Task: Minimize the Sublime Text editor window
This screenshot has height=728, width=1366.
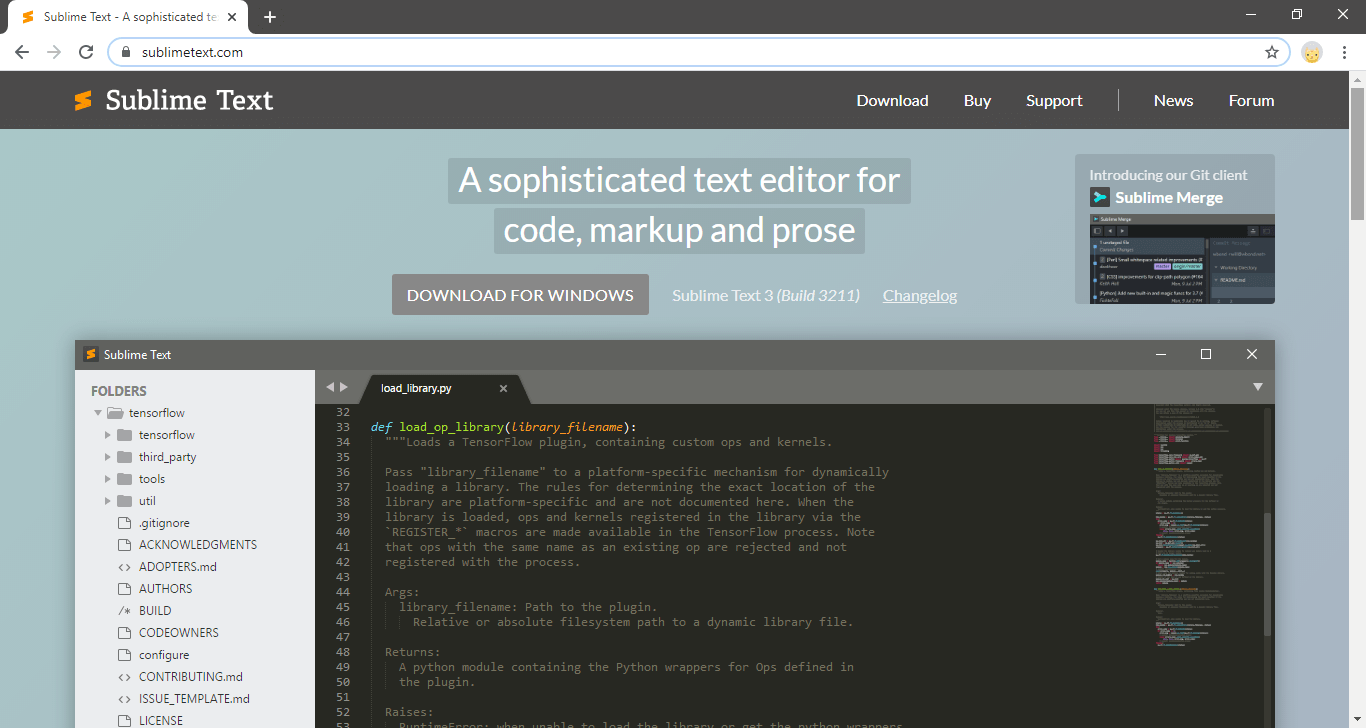Action: click(1161, 354)
